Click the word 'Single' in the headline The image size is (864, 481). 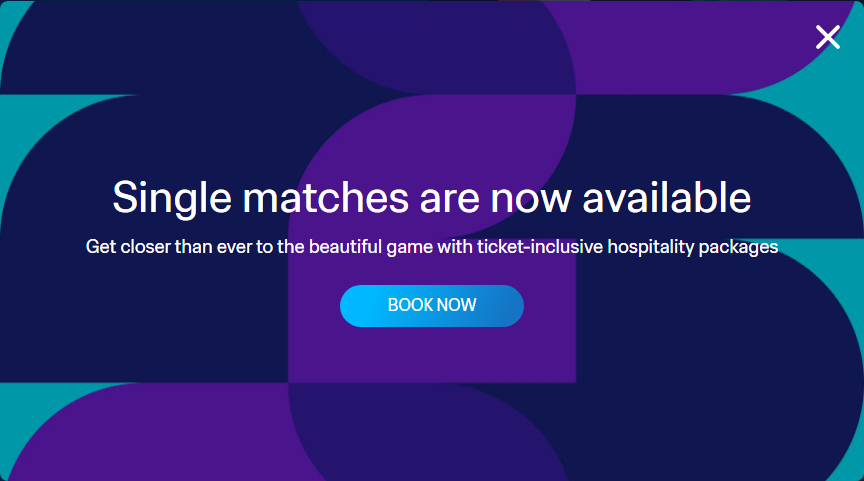tap(172, 198)
